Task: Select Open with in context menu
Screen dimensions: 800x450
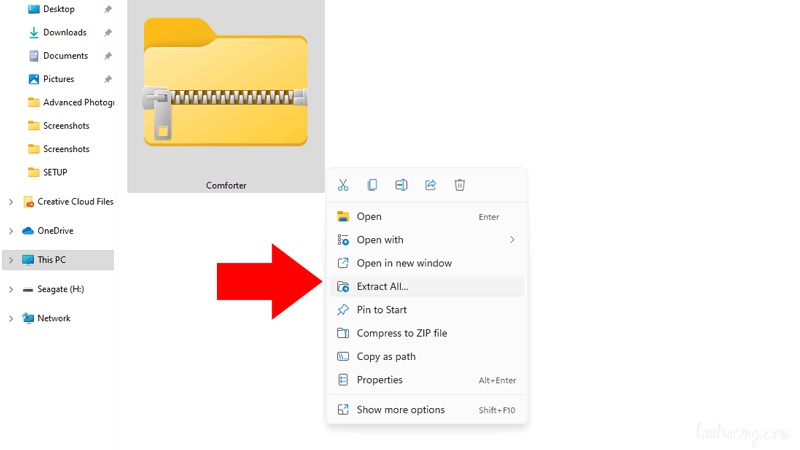Action: pos(427,240)
